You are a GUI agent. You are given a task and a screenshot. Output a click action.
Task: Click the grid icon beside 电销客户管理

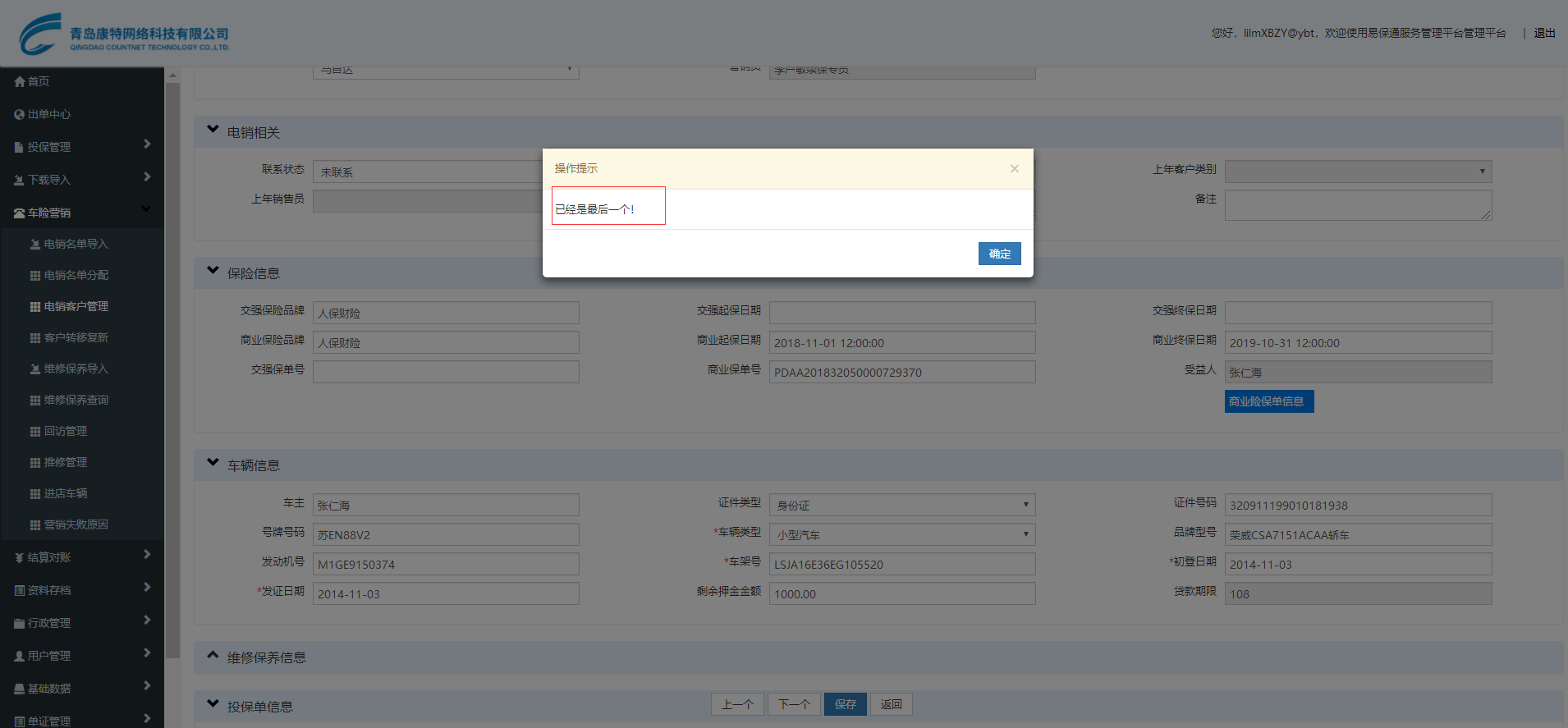coord(35,306)
